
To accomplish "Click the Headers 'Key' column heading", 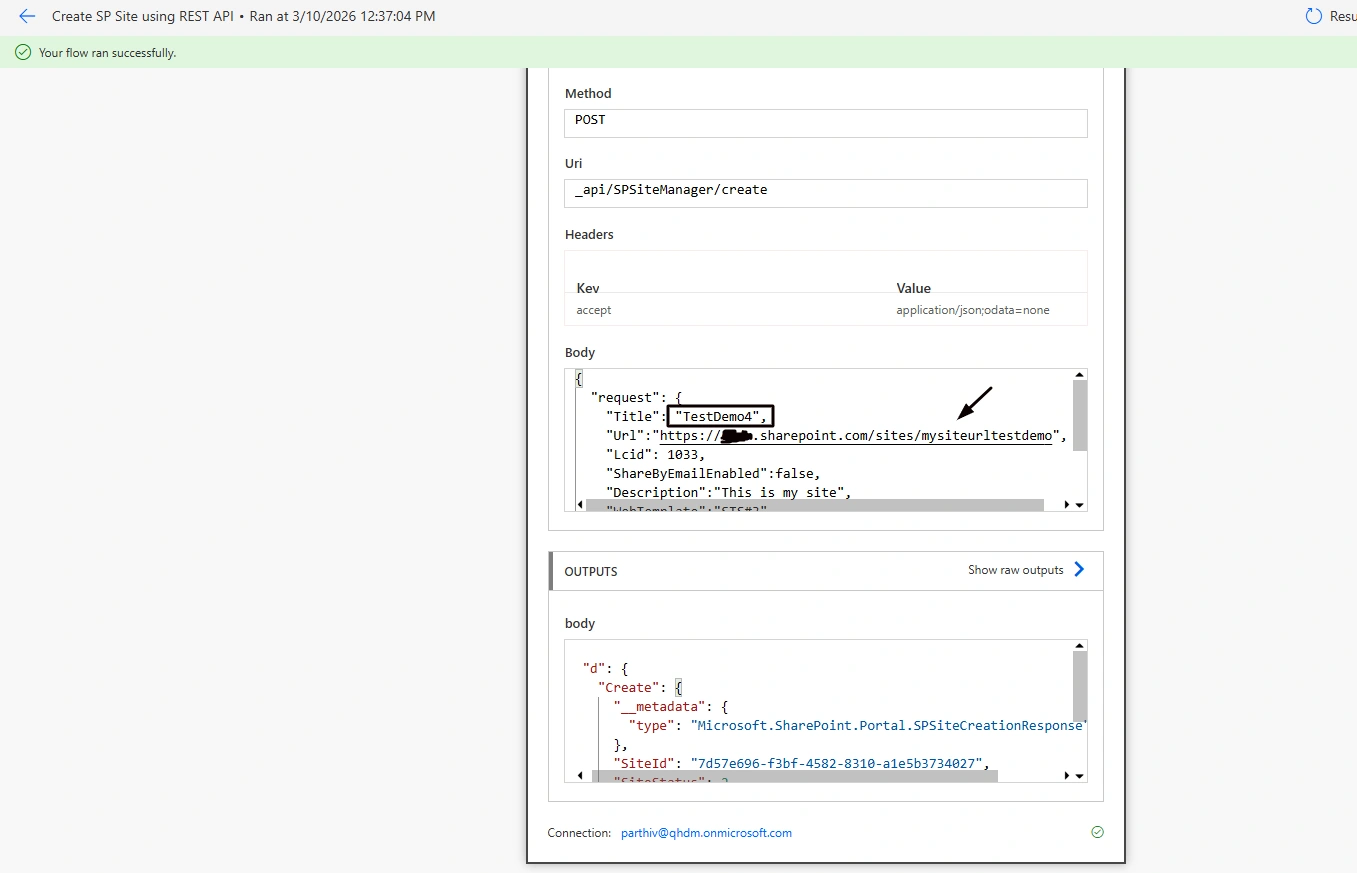I will point(588,288).
